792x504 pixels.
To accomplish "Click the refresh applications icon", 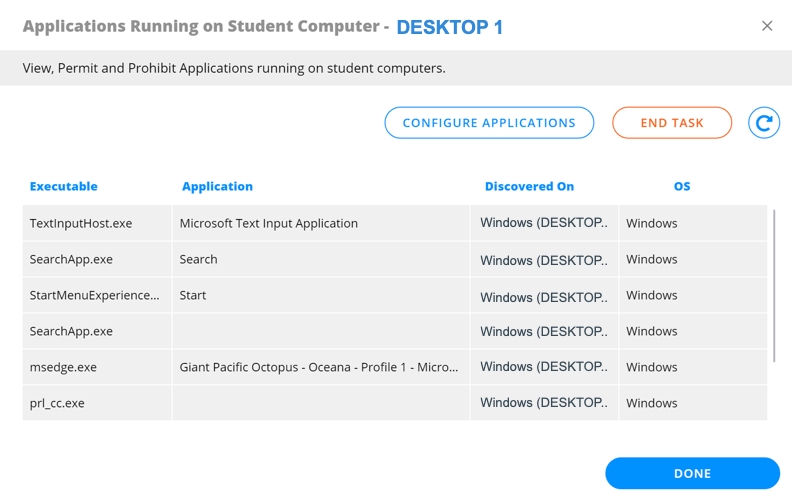I will [x=764, y=123].
